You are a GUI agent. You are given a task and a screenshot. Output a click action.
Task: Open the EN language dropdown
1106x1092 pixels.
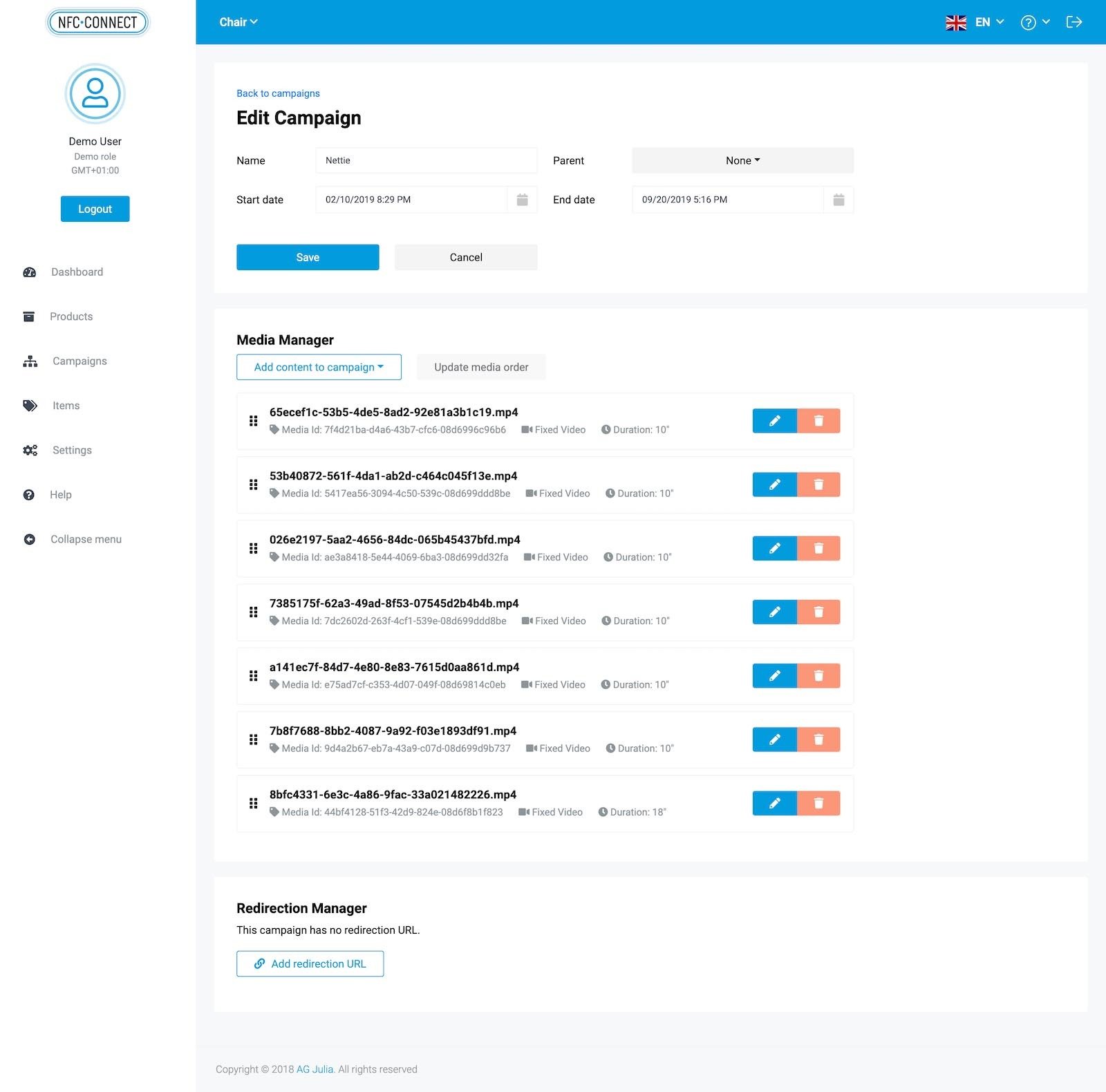point(989,22)
